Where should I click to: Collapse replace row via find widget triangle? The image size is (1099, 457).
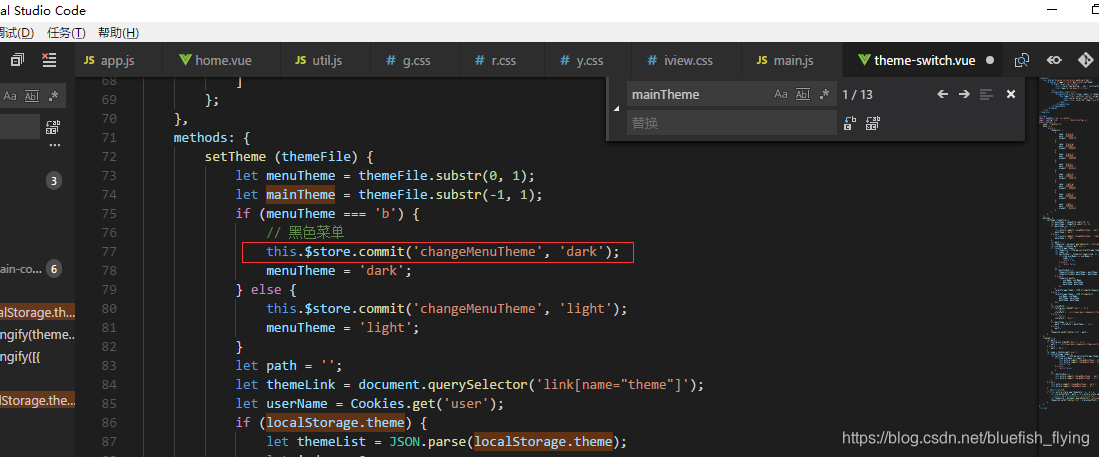tap(617, 109)
